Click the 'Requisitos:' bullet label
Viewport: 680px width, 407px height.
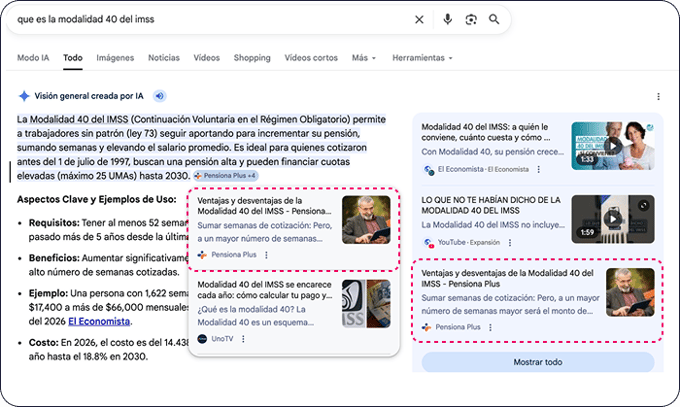54,223
